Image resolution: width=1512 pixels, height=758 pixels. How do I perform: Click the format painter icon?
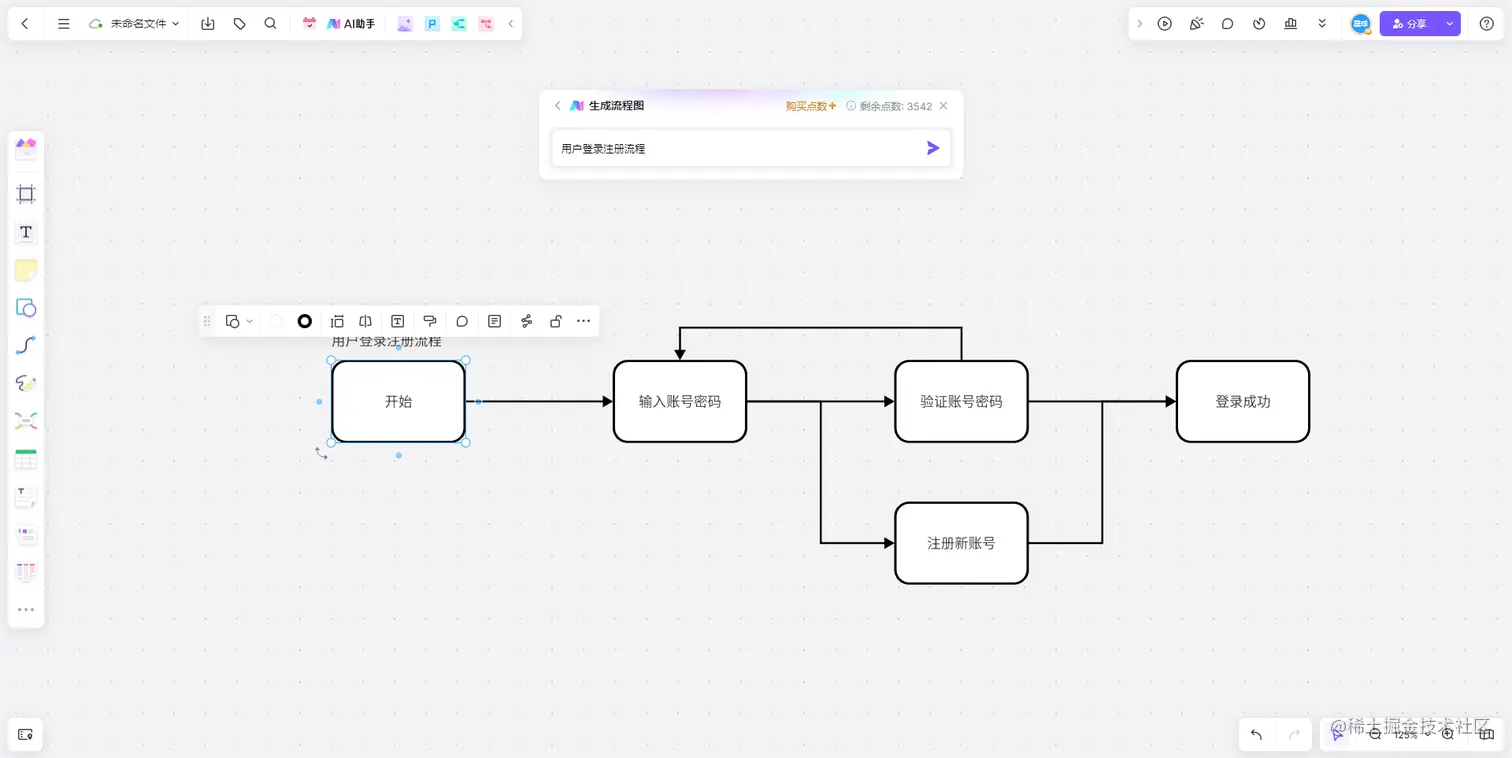click(430, 321)
